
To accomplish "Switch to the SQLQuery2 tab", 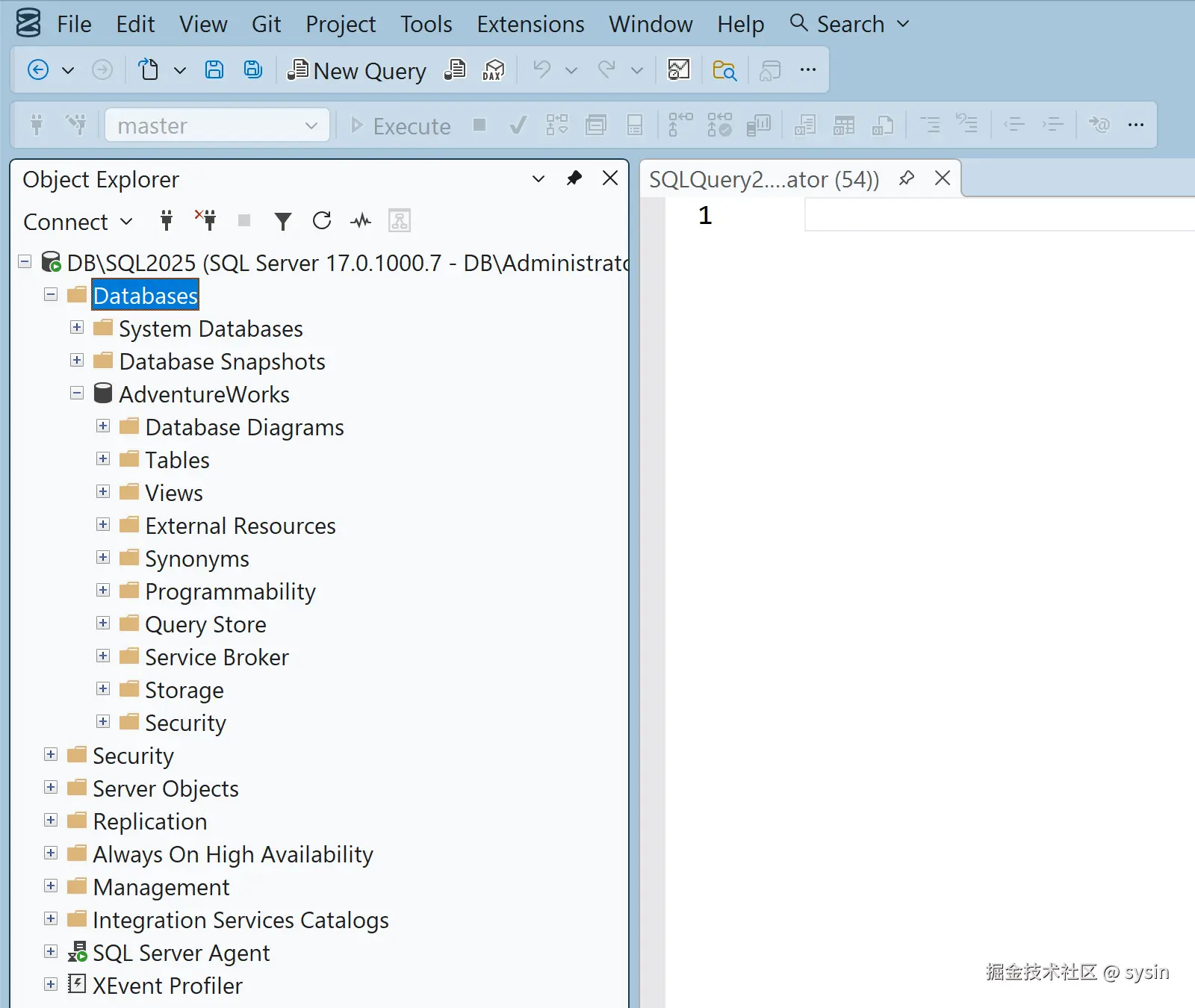I will pos(762,178).
